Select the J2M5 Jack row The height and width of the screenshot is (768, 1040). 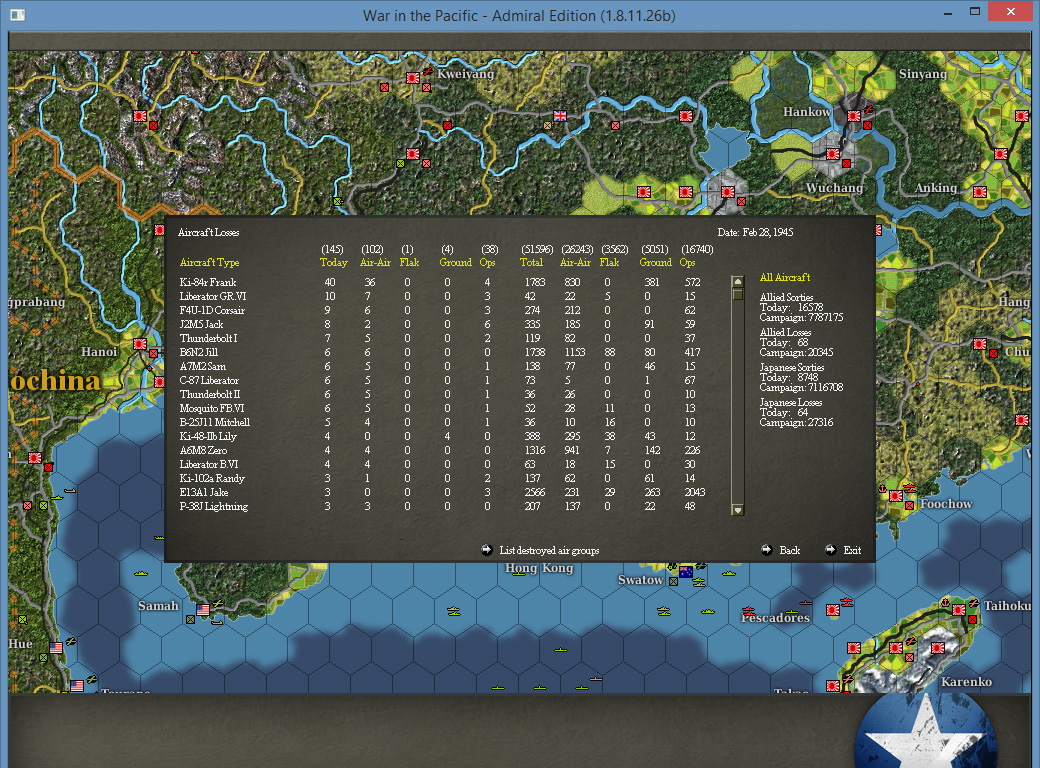click(441, 324)
